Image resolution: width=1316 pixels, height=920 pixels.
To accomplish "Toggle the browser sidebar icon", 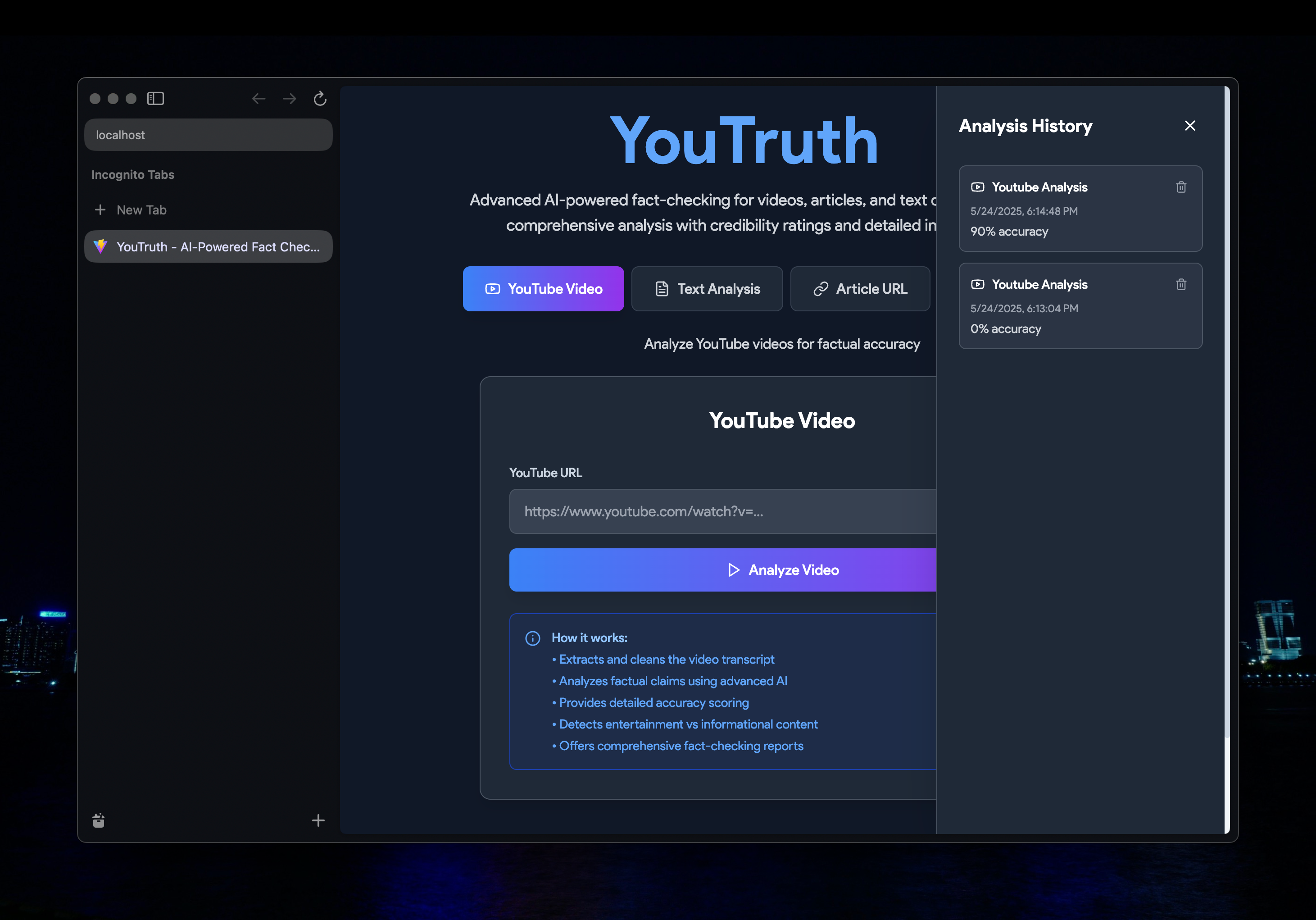I will pos(155,99).
